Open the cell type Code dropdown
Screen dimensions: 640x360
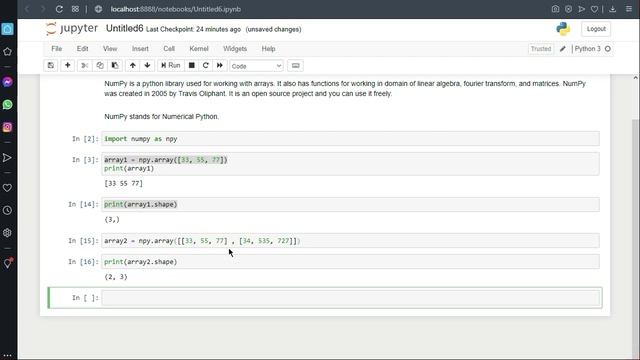pos(256,66)
